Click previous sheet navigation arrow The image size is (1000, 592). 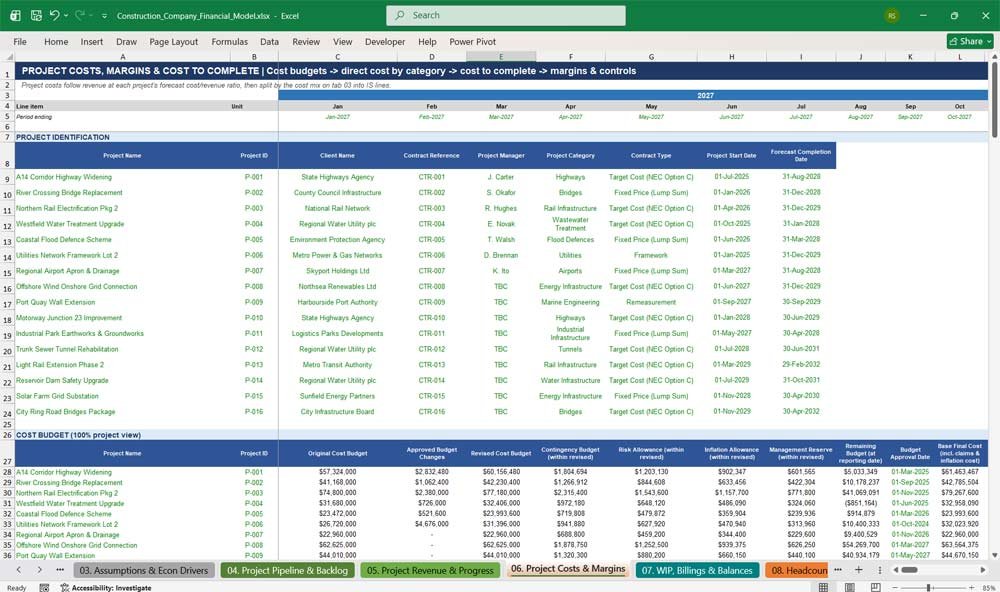(x=18, y=570)
